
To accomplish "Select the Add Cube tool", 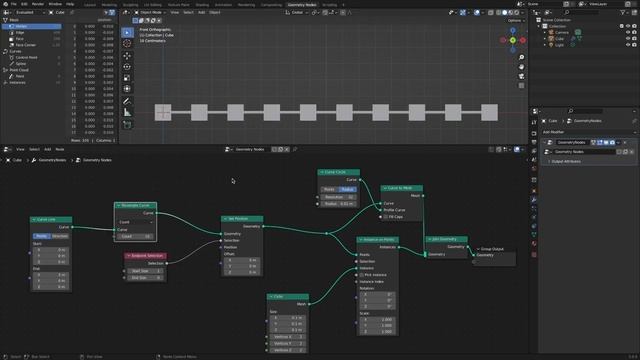I will point(127,124).
